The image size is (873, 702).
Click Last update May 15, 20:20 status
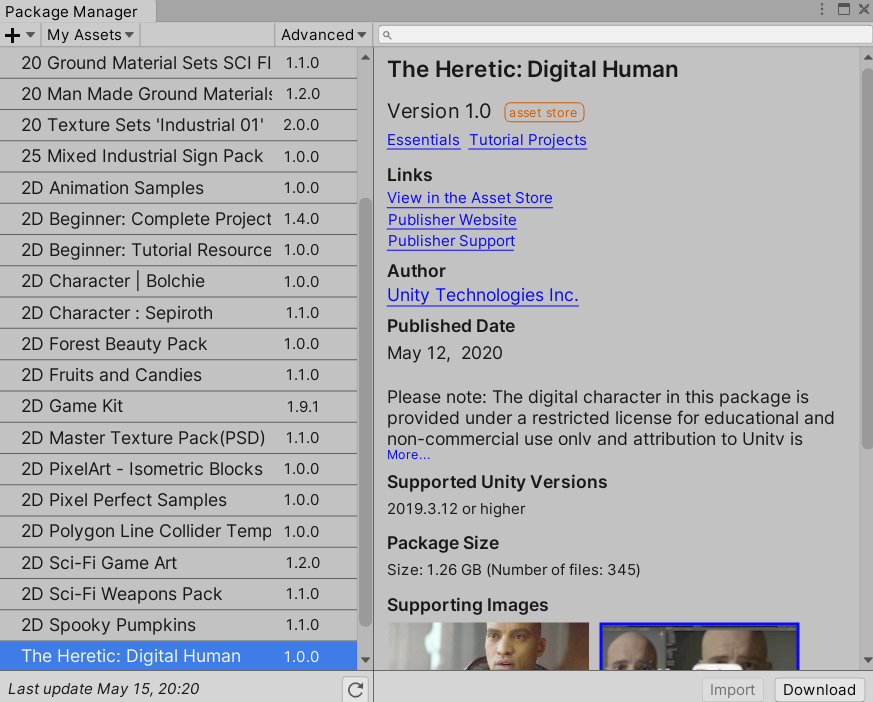click(x=104, y=689)
